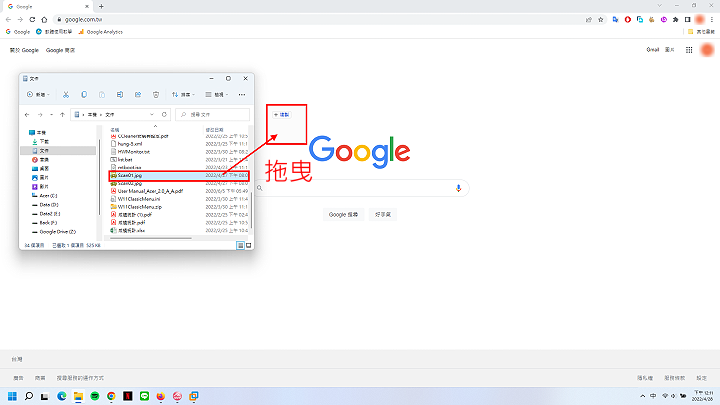This screenshot has width=720, height=405.
Task: Click File Explorer horizontal scrollbar
Action: [151, 238]
